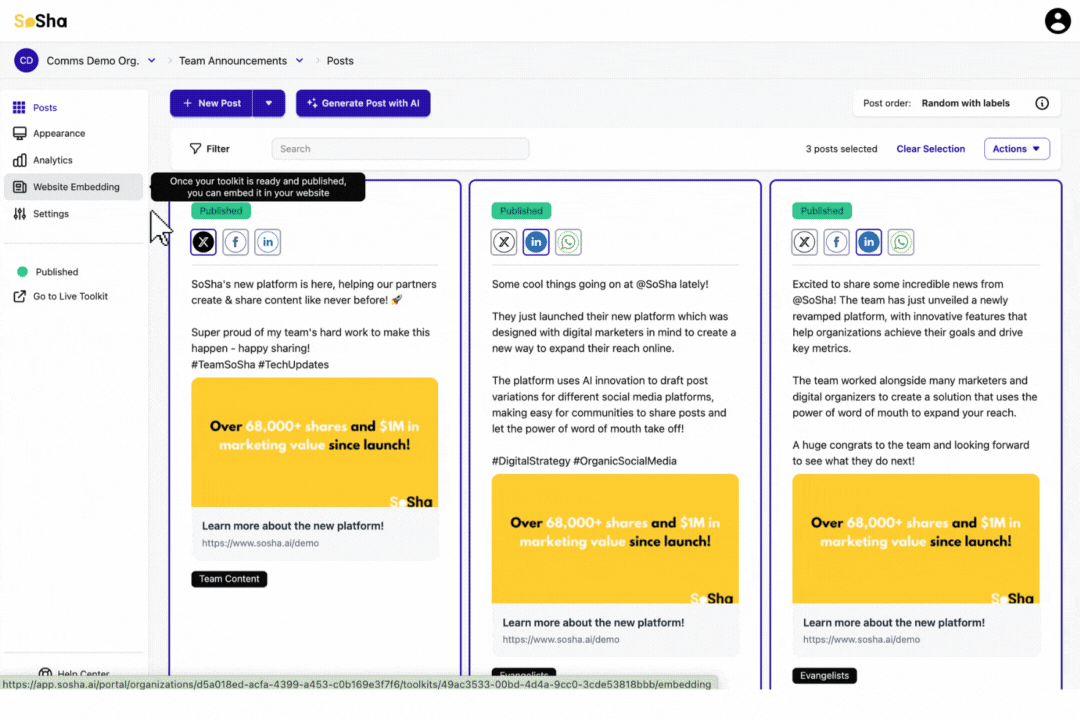
Task: Open Website Embedding in the sidebar
Action: point(73,187)
